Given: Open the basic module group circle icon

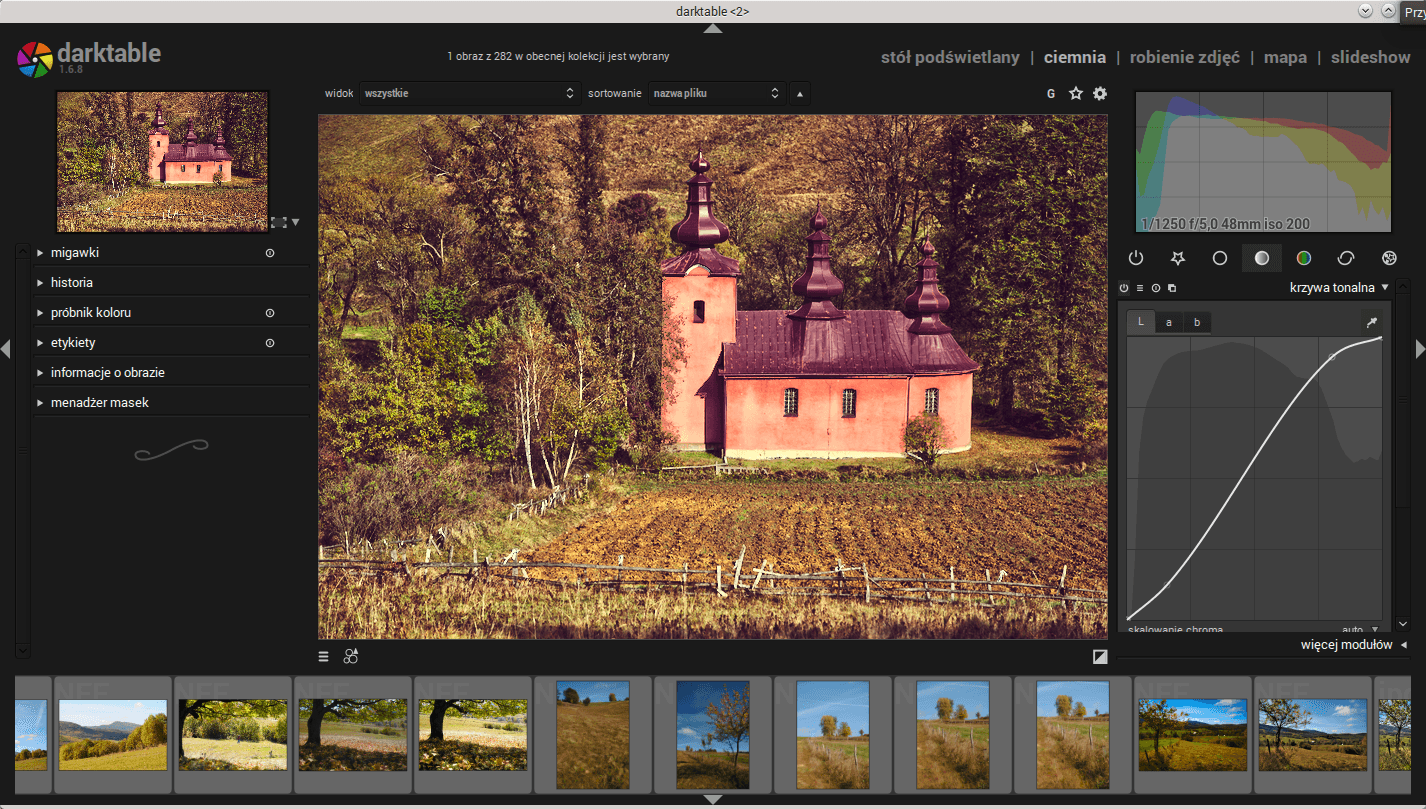Looking at the screenshot, I should point(1220,258).
